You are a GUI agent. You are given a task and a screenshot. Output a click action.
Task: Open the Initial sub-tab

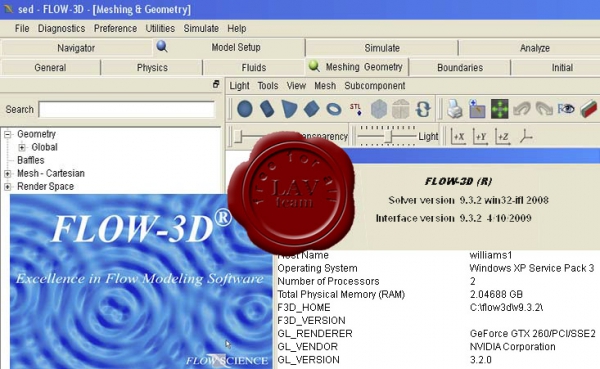(x=556, y=68)
